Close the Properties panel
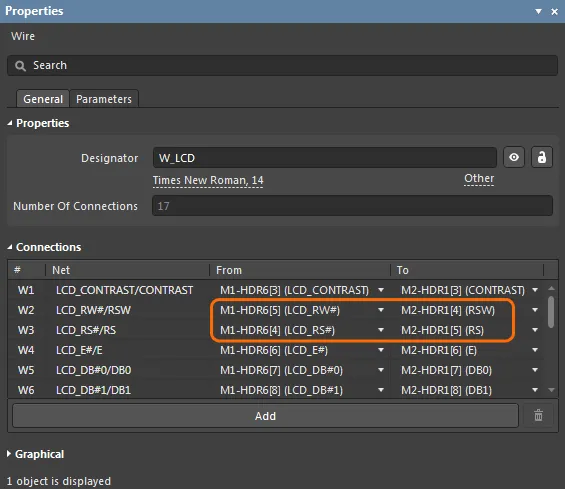This screenshot has height=489, width=565. click(555, 12)
